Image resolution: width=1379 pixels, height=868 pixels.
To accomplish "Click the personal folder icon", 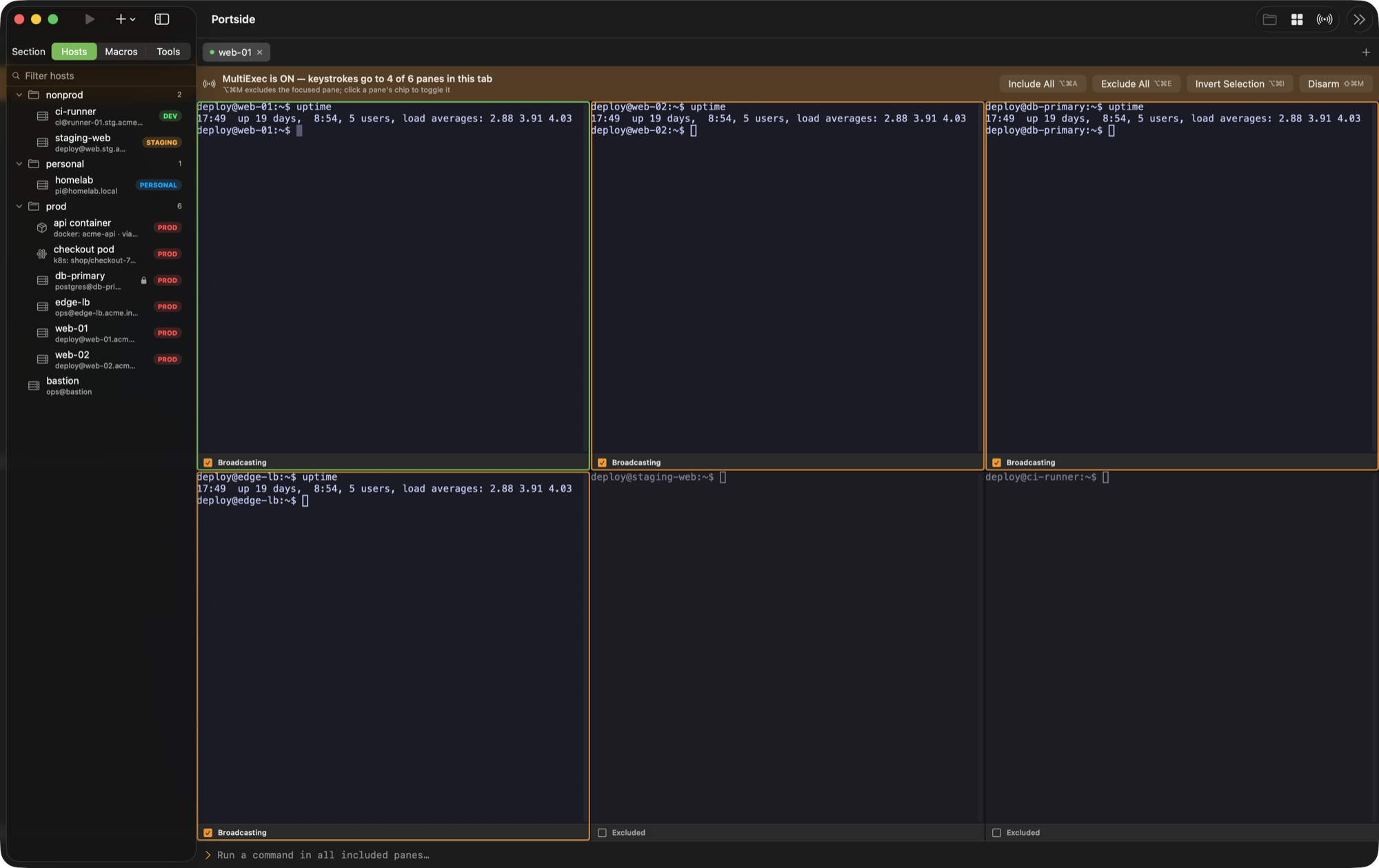I will (34, 164).
